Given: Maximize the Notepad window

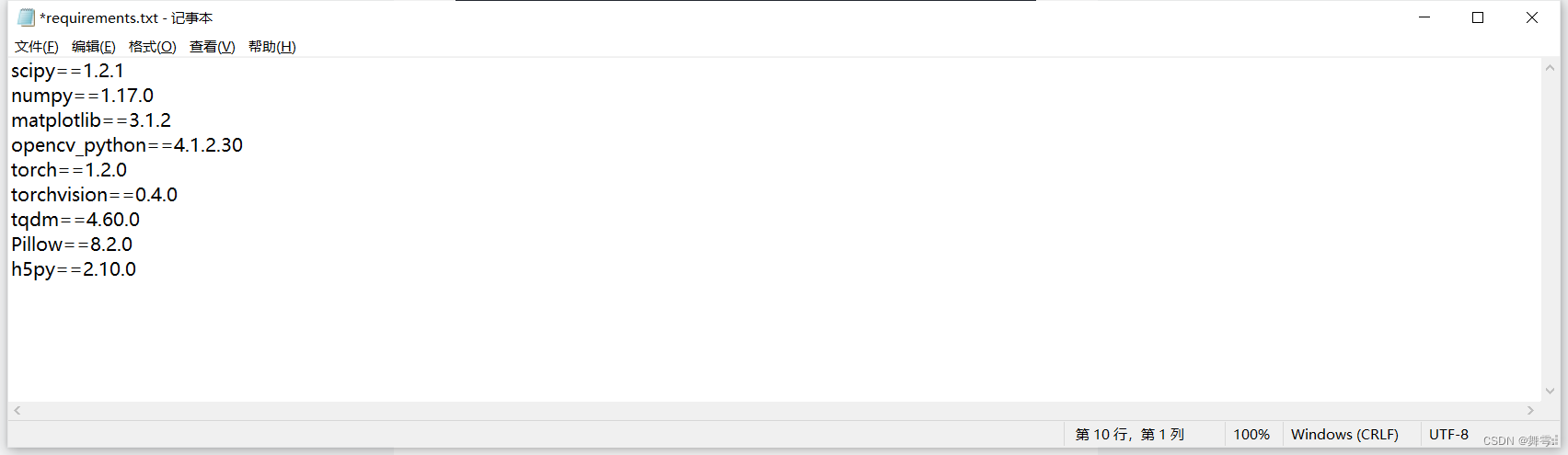Looking at the screenshot, I should [1478, 17].
